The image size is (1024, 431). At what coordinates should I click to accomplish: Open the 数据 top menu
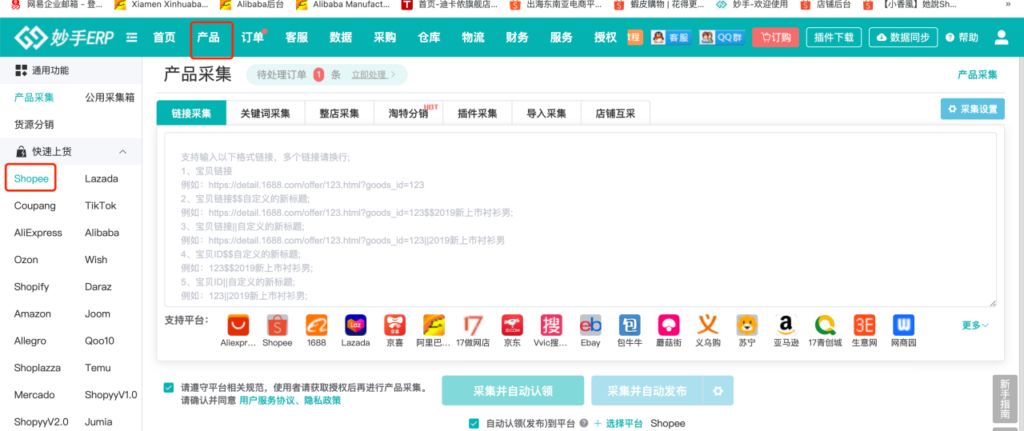click(341, 37)
